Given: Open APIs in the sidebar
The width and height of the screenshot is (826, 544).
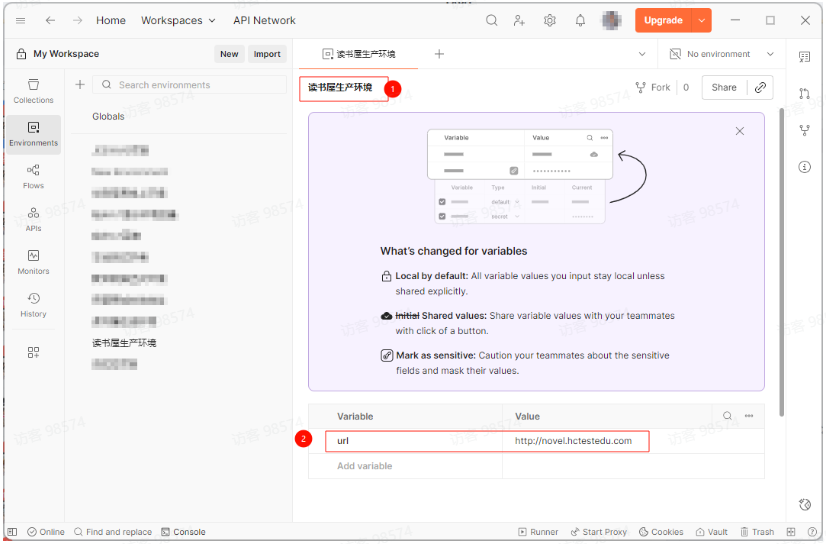Looking at the screenshot, I should click(x=33, y=219).
